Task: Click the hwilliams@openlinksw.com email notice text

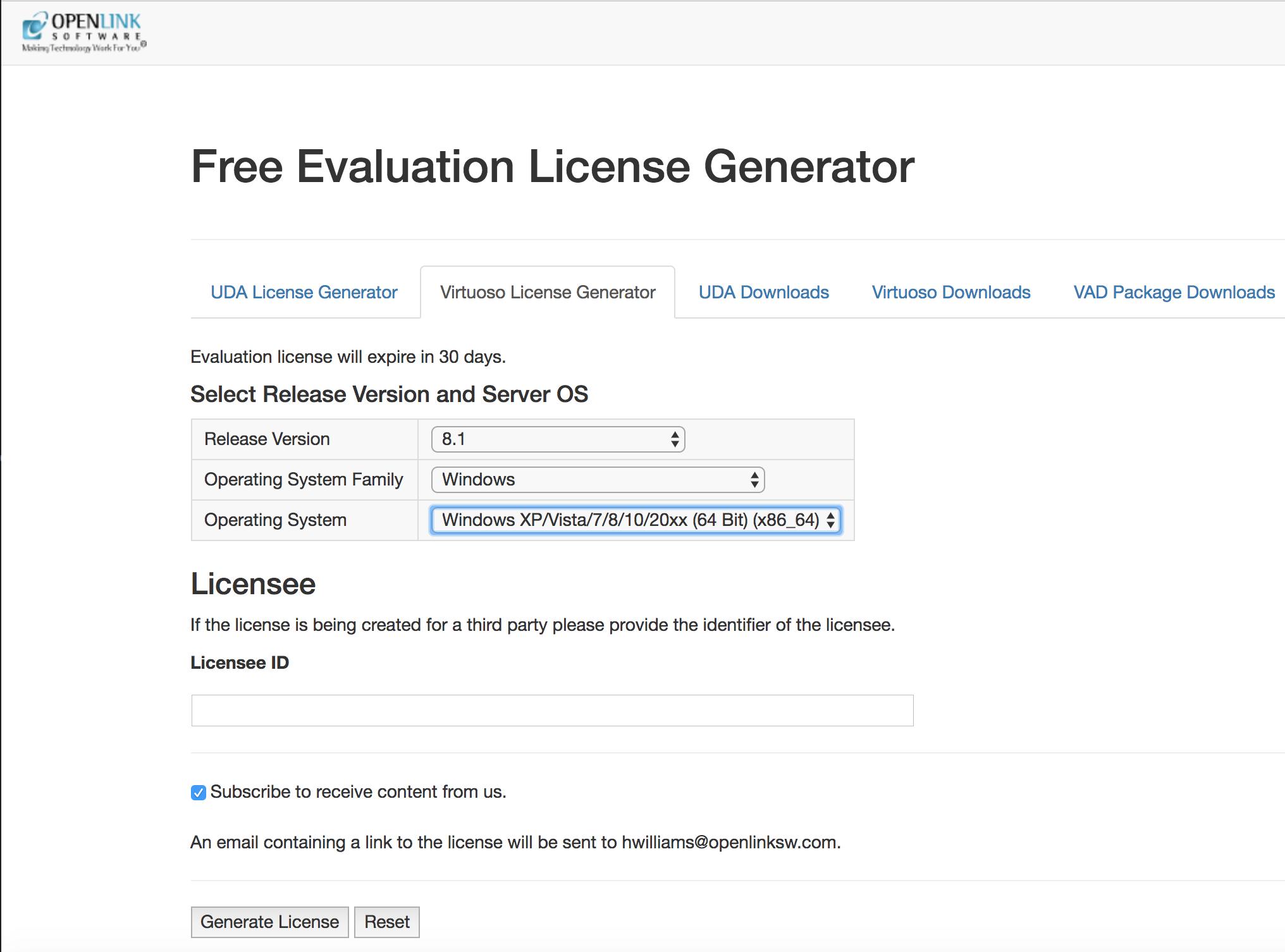Action: click(x=515, y=843)
